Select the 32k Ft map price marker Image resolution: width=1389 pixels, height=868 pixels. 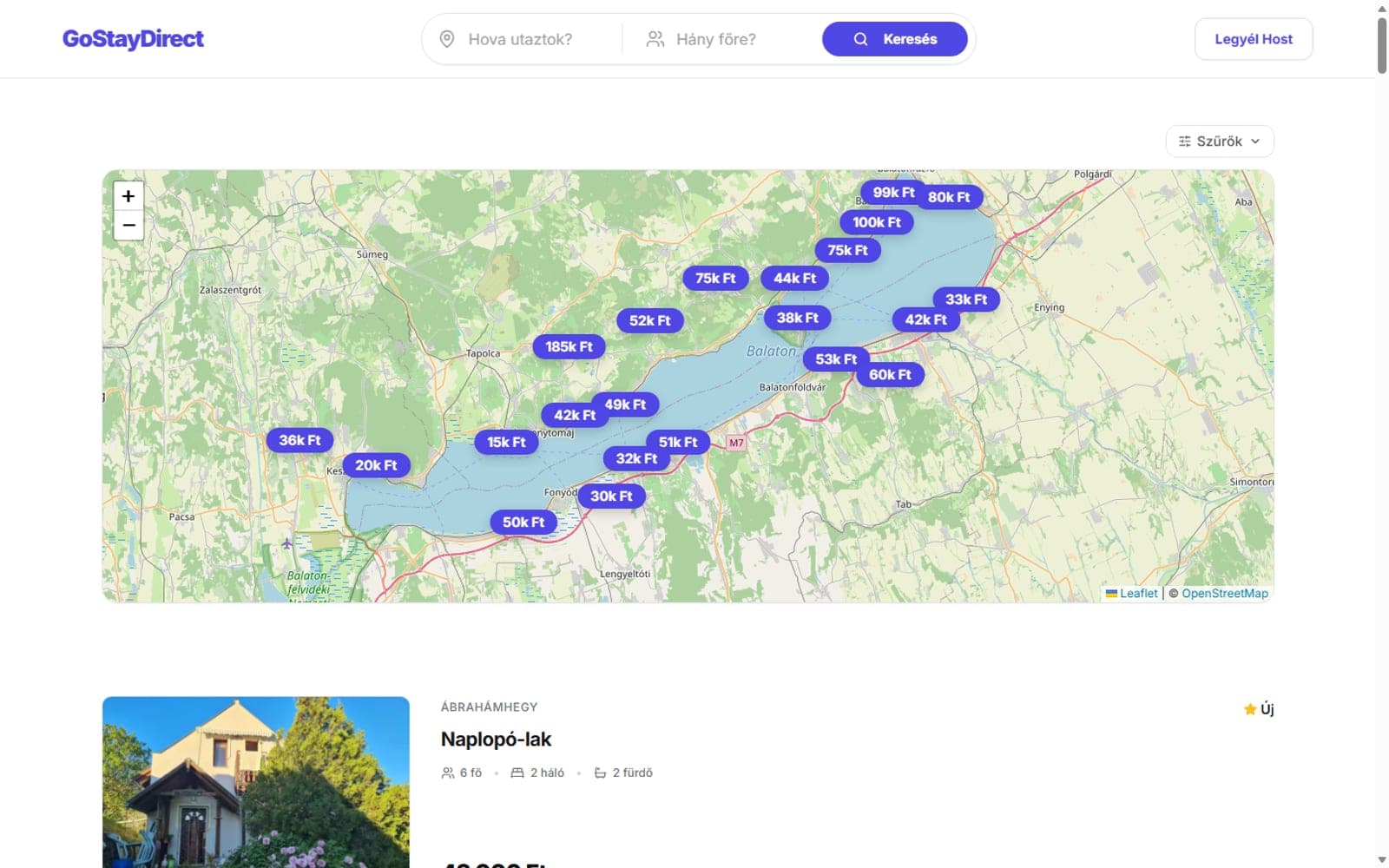click(x=636, y=459)
